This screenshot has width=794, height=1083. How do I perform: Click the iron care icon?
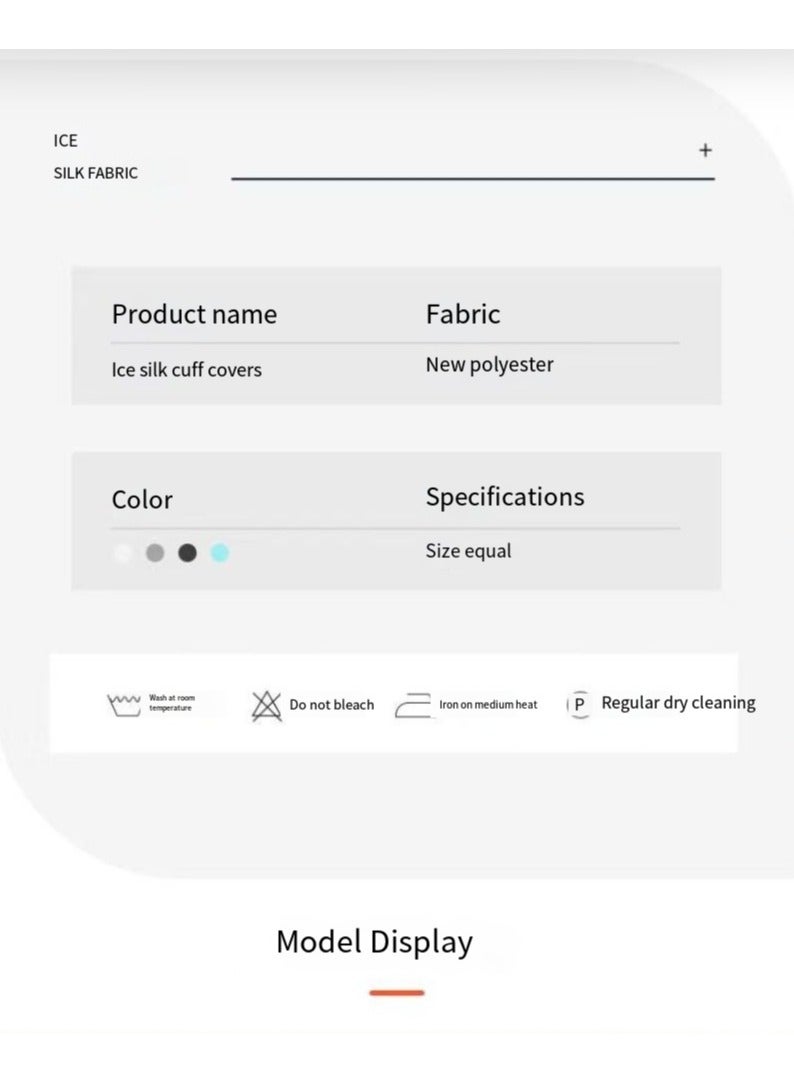413,706
